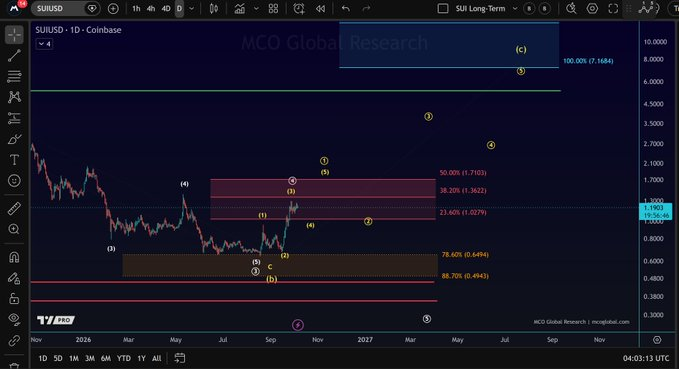Add a symbol to compare with plus icon

[x=113, y=9]
